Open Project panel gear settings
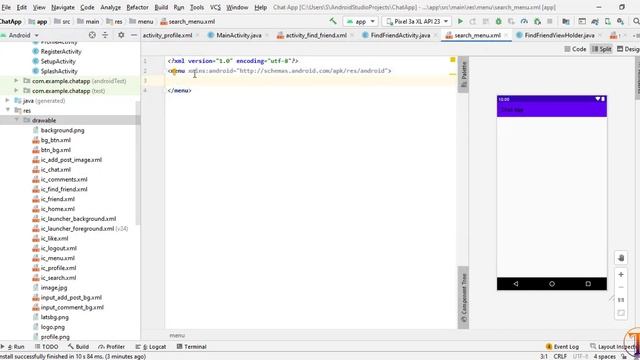The height and width of the screenshot is (360, 640). point(121,35)
